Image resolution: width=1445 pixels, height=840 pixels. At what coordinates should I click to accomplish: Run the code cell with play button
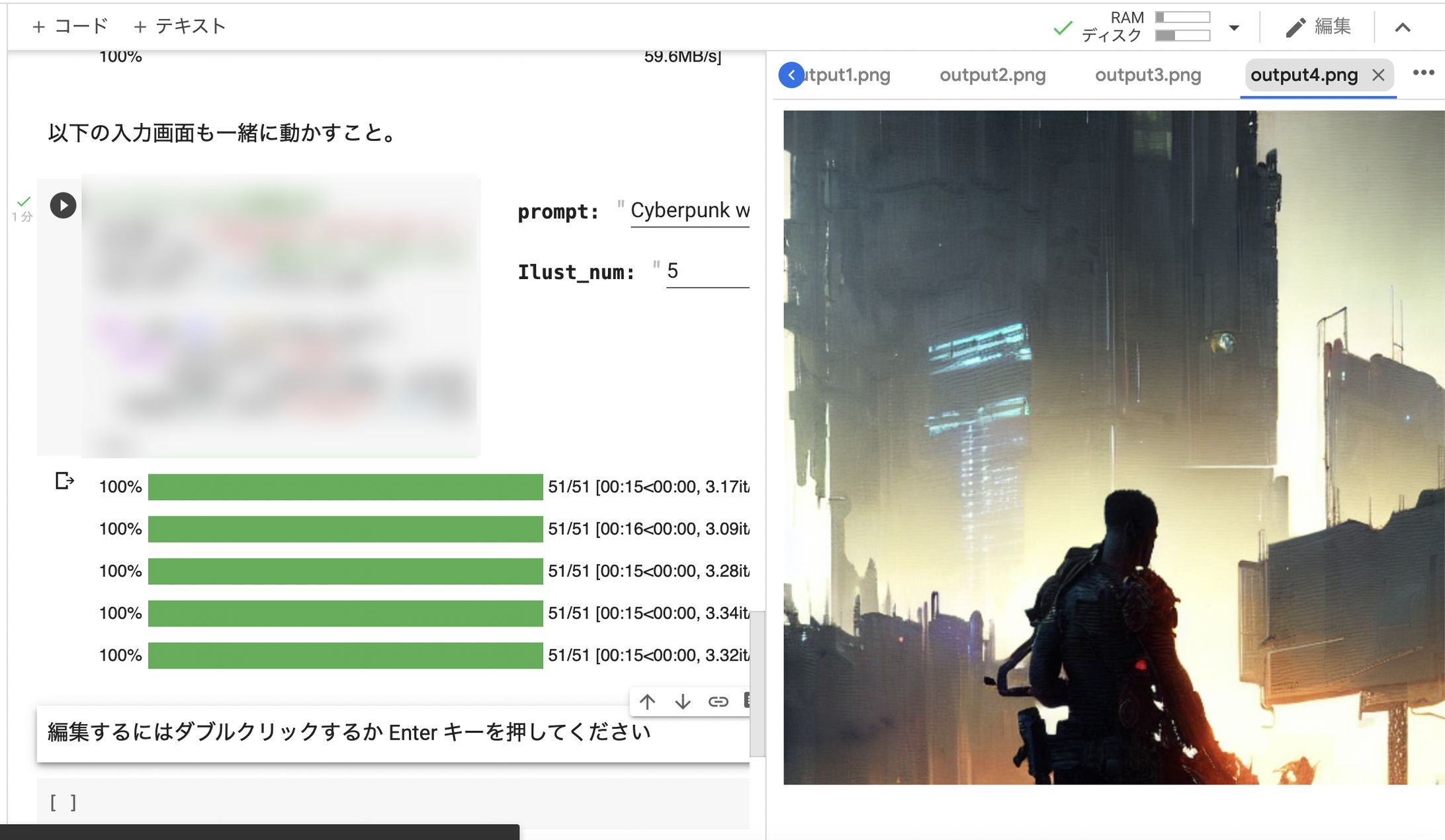point(63,205)
